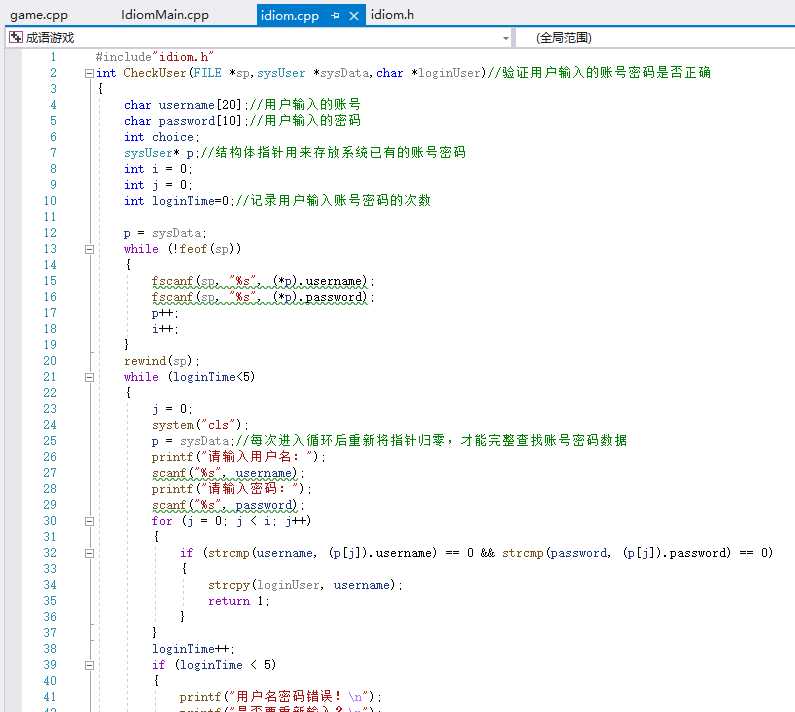The width and height of the screenshot is (795, 712).
Task: Click the int choice; statement
Action: pyautogui.click(x=162, y=137)
